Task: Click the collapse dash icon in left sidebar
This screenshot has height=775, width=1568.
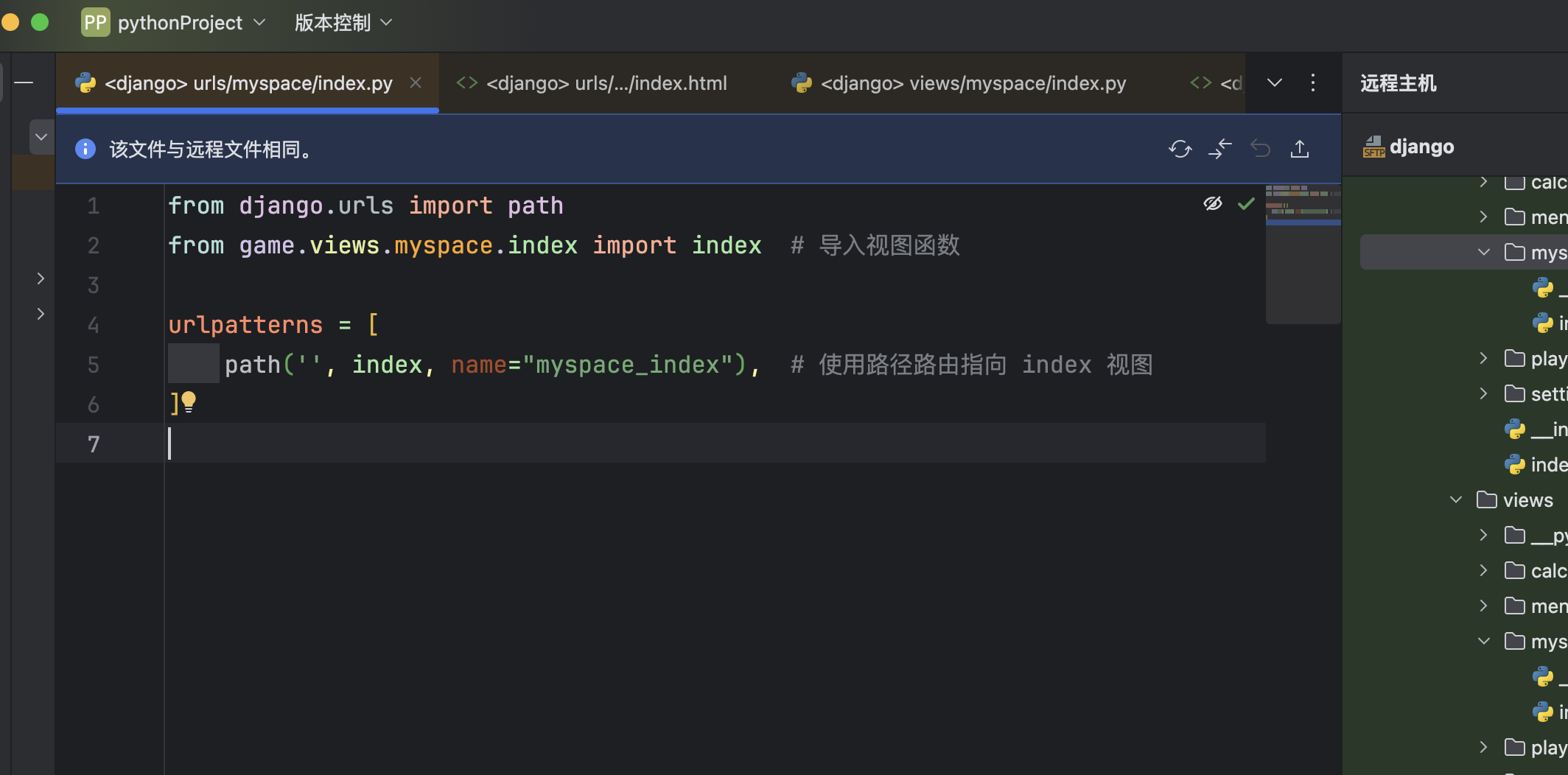Action: (24, 83)
